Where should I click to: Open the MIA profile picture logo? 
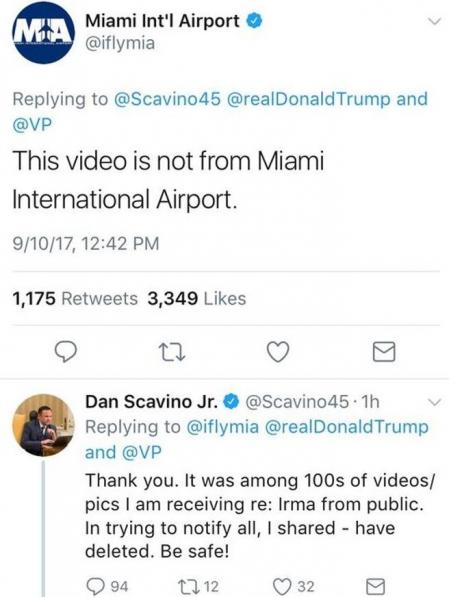(43, 33)
